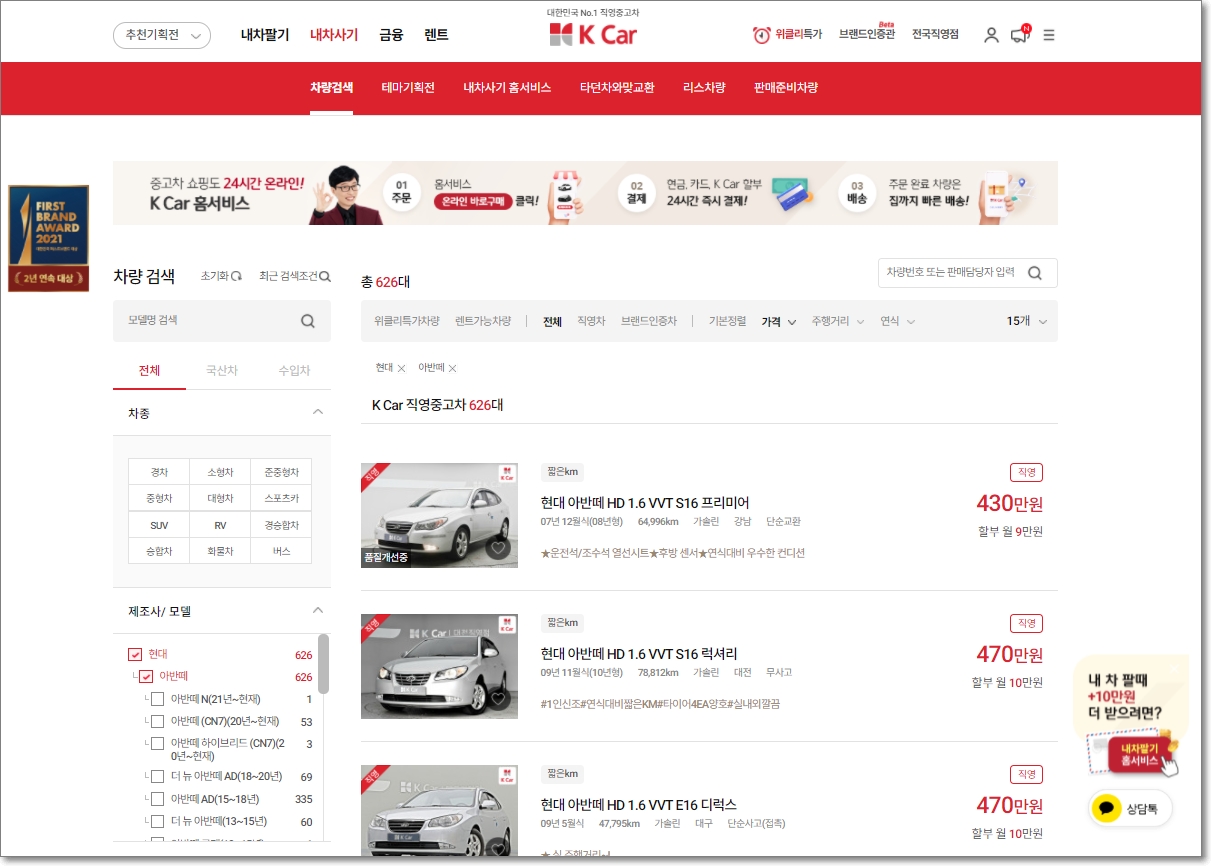Collapse the 제조사/ 모델 section
Viewport: 1211px width, 866px height.
coord(318,610)
